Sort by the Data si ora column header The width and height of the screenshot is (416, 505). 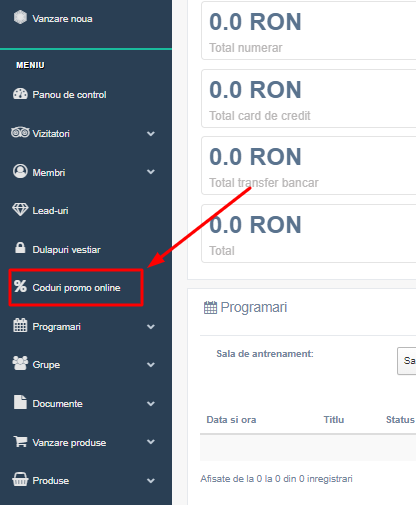tap(231, 420)
